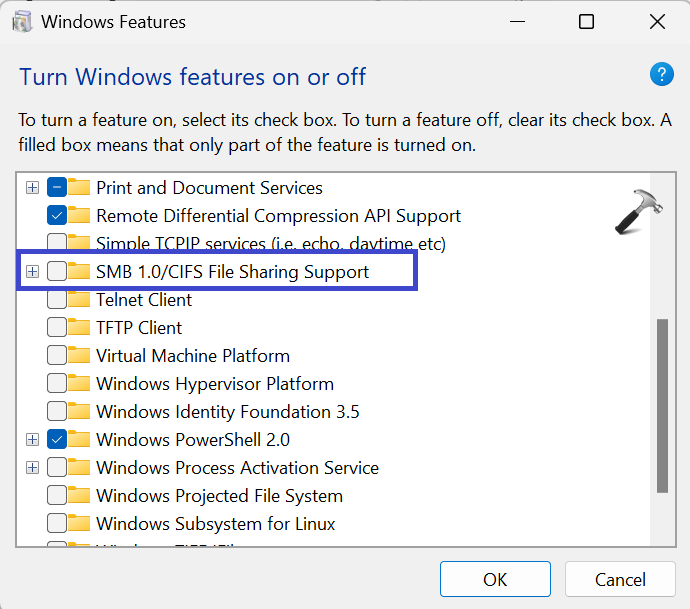Screen dimensions: 690x609
Task: Click the vertical scrollbar thumb in the features list
Action: [662, 405]
